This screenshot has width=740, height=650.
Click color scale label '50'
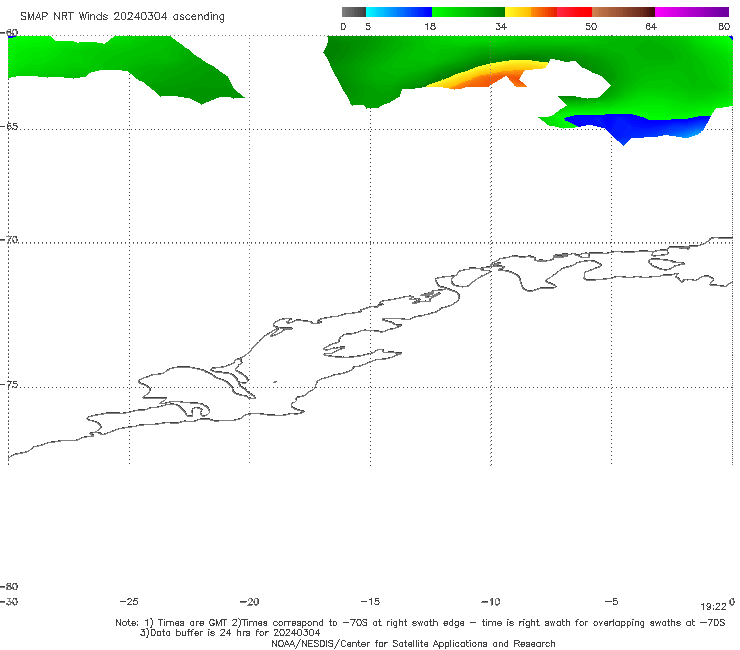coord(591,26)
